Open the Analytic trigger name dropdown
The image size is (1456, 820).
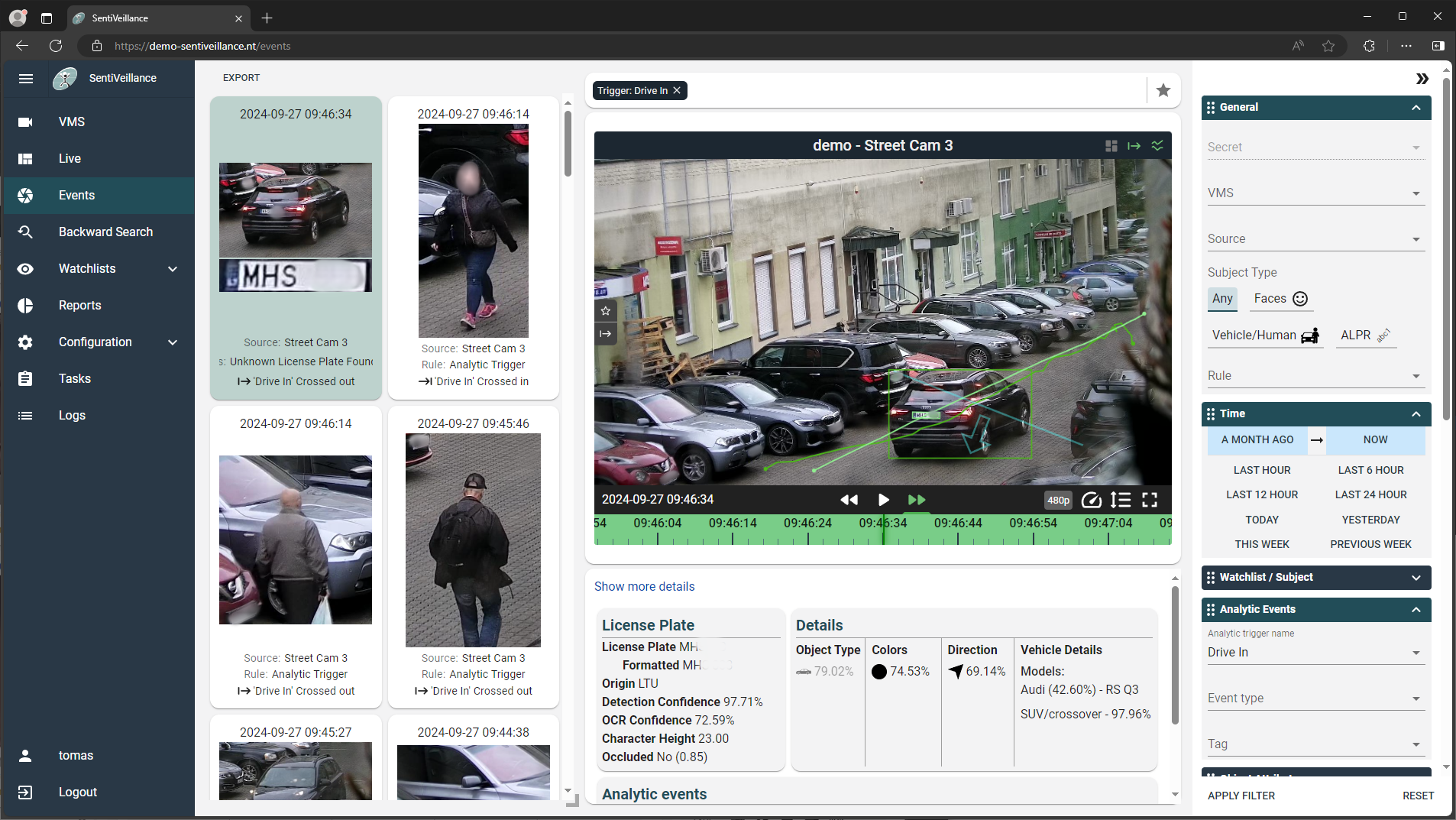(1315, 653)
